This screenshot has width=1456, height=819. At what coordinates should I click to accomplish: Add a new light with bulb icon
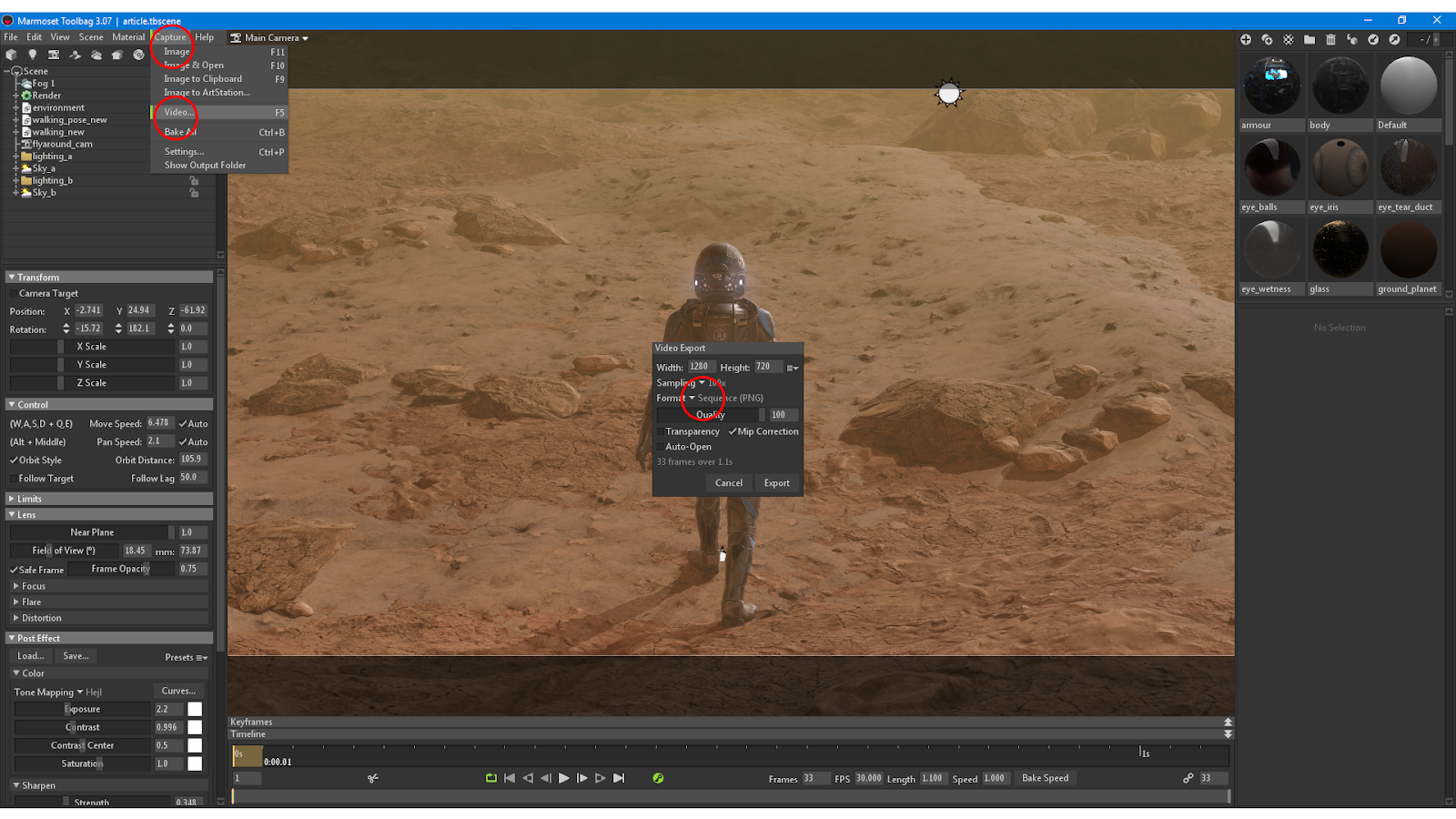point(33,55)
